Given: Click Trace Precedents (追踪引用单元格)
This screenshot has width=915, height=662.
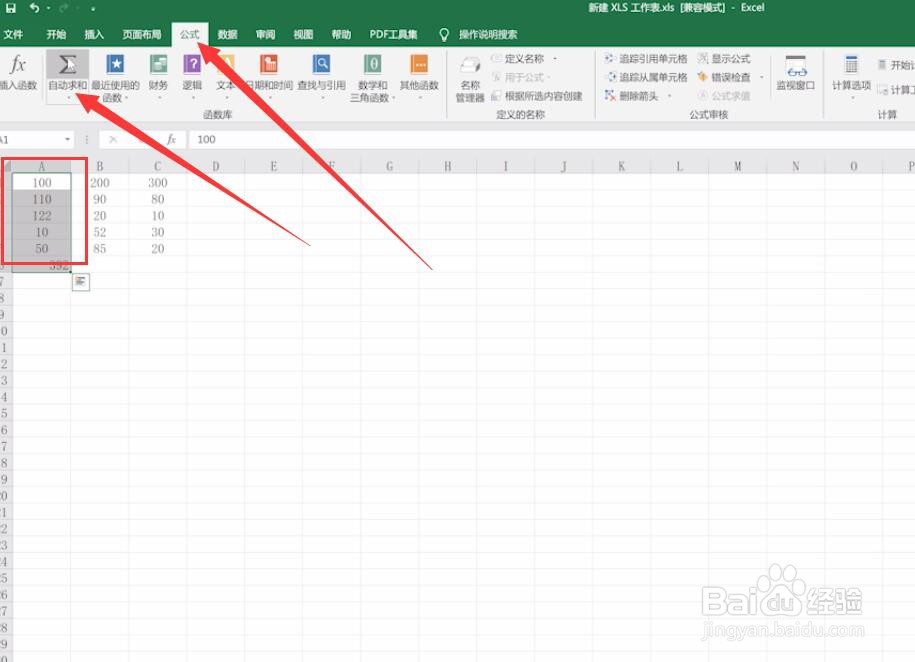Looking at the screenshot, I should (x=648, y=58).
